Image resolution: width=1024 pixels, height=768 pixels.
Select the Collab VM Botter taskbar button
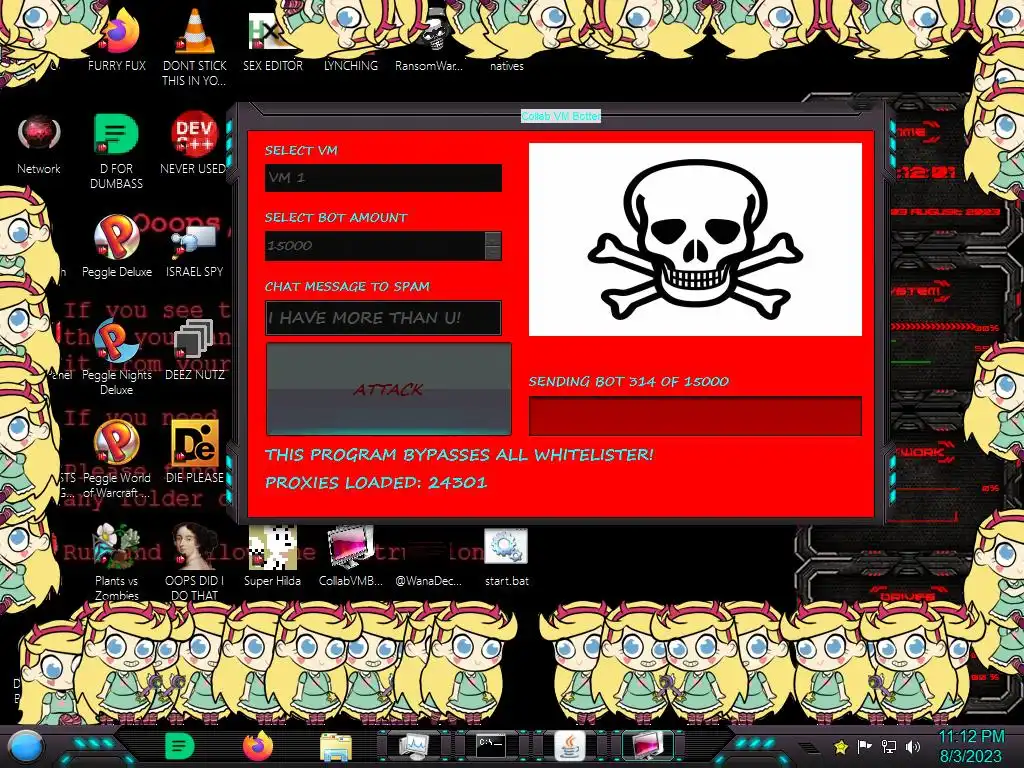click(647, 746)
